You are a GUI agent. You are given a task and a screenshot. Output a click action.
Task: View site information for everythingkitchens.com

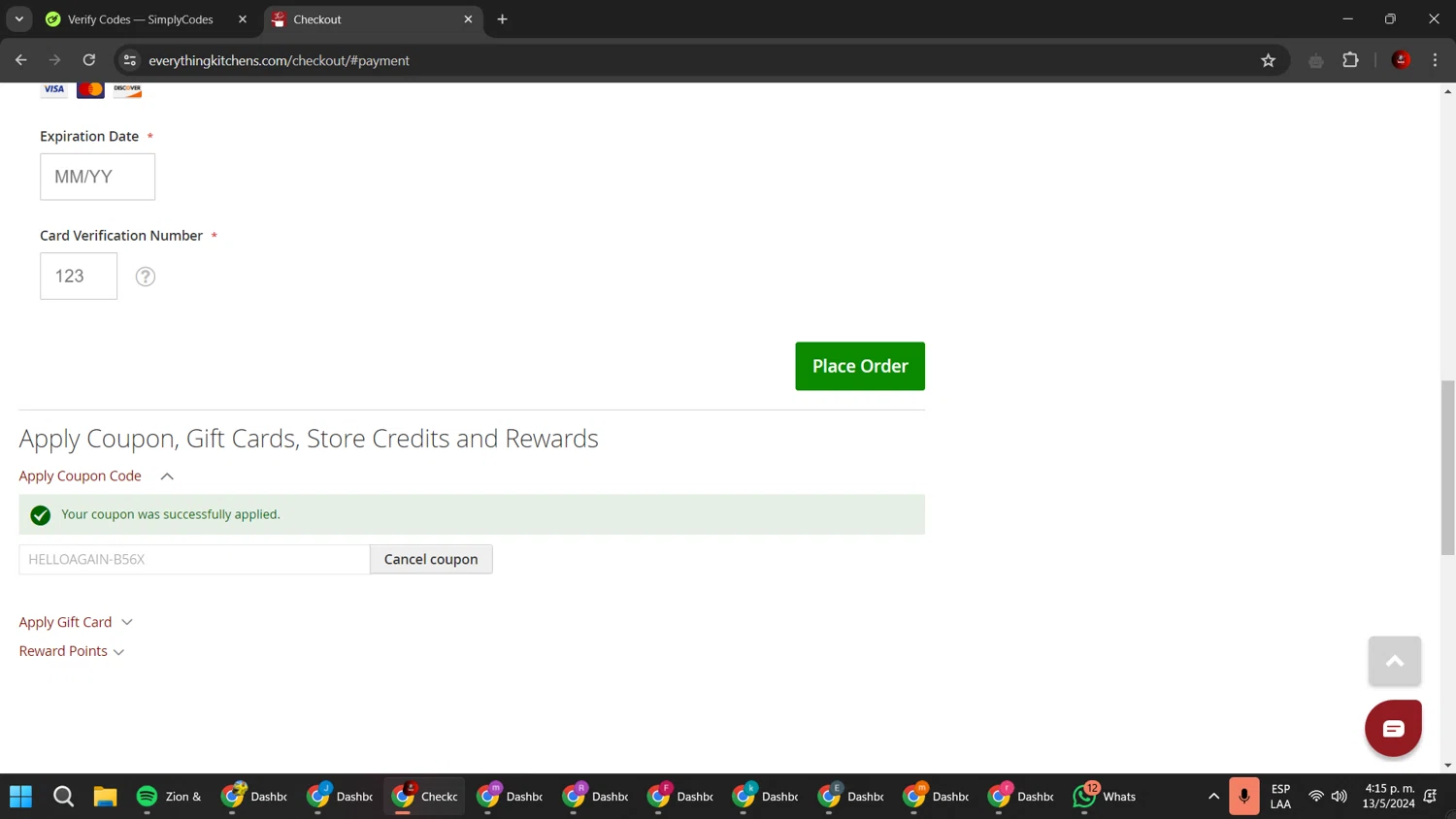(130, 60)
